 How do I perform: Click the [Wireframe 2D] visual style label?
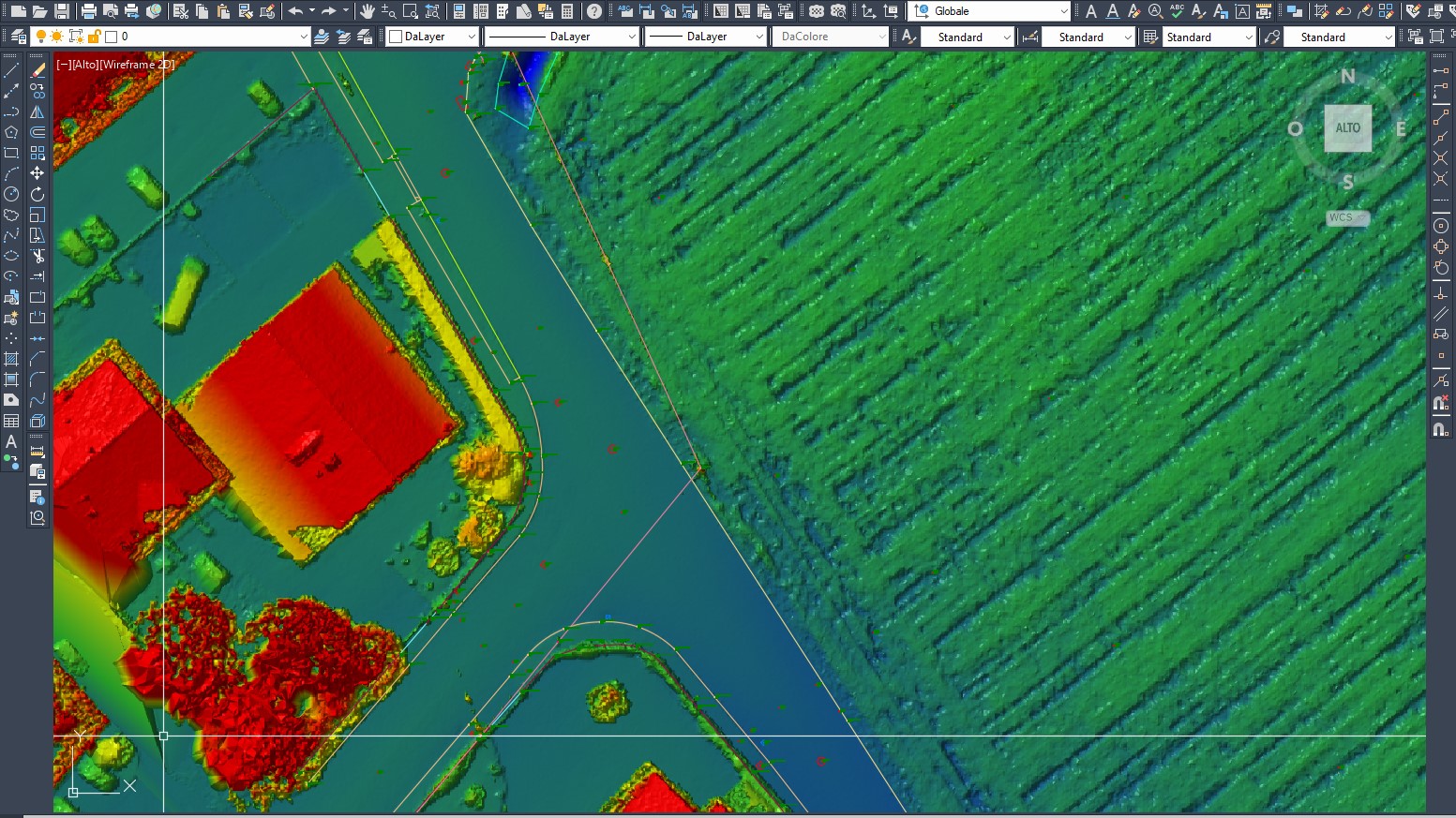coord(137,65)
